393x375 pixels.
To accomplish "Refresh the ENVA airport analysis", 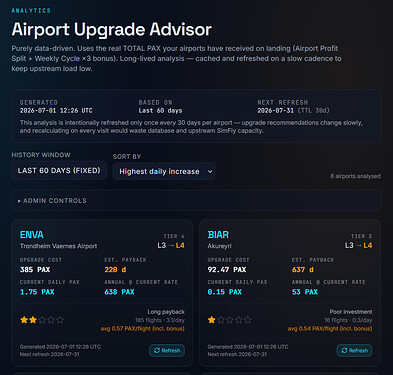I will [x=167, y=350].
